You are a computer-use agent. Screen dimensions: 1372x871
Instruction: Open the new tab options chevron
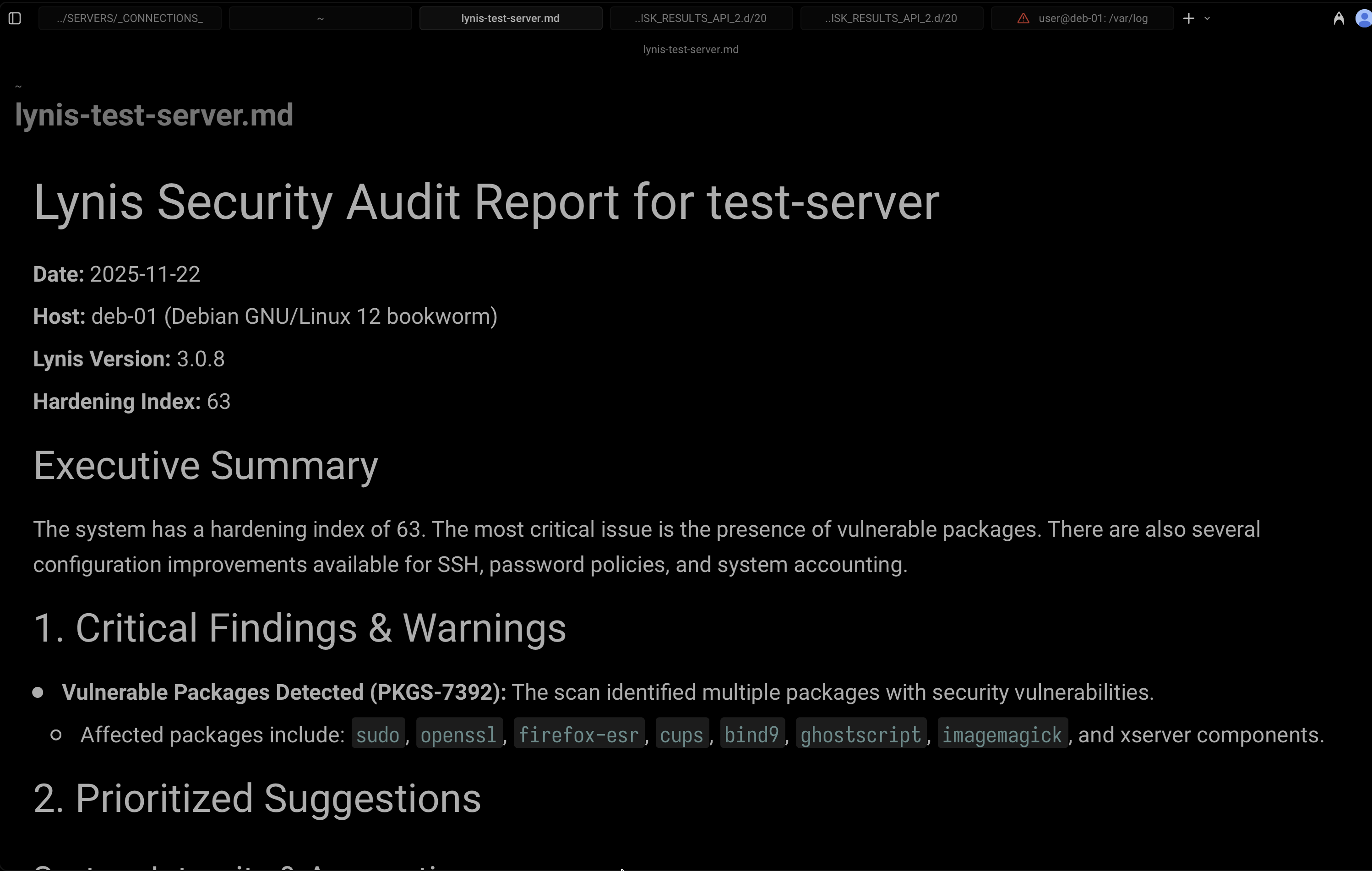tap(1207, 18)
